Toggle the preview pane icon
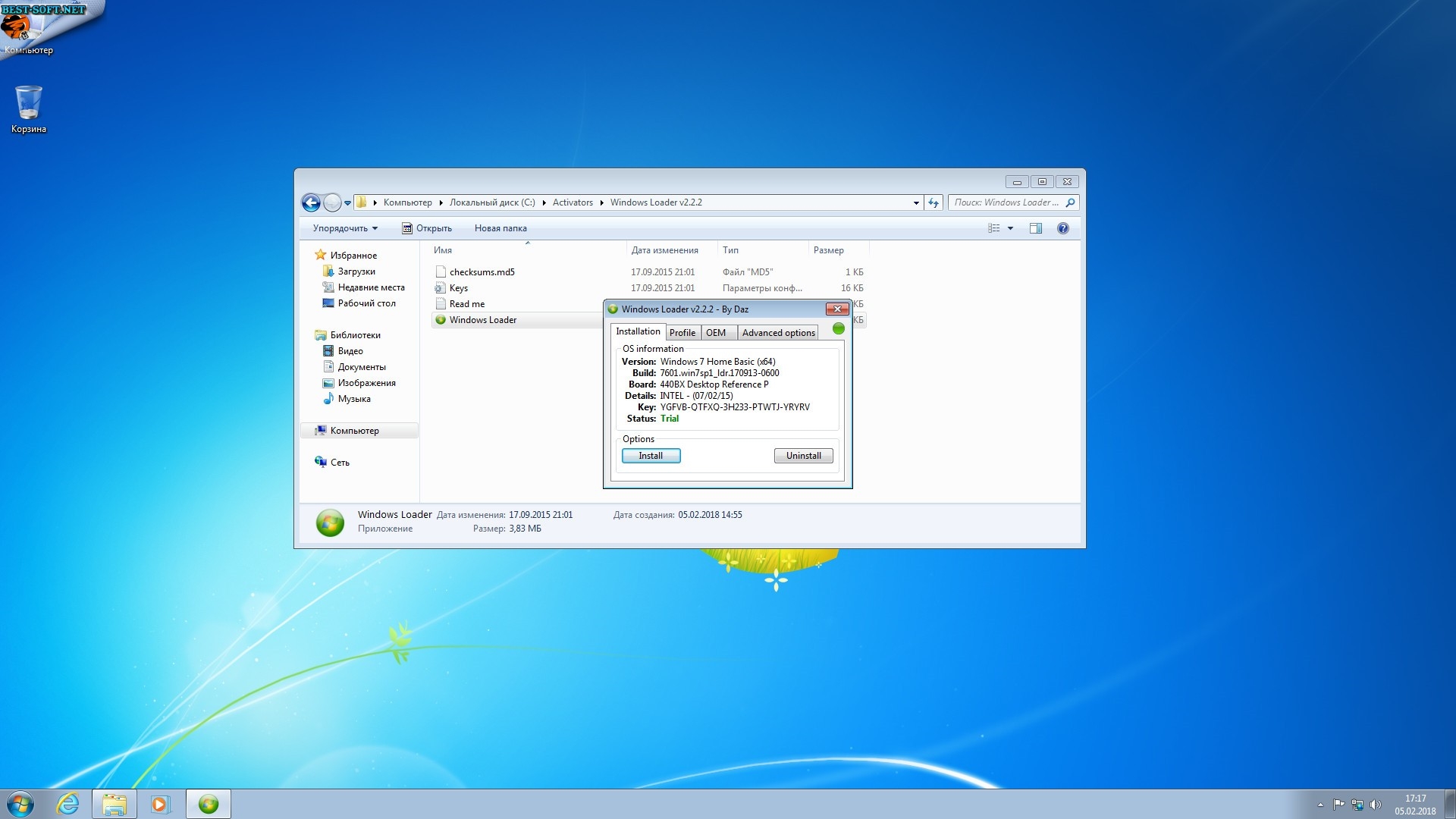This screenshot has width=1456, height=819. tap(1036, 228)
